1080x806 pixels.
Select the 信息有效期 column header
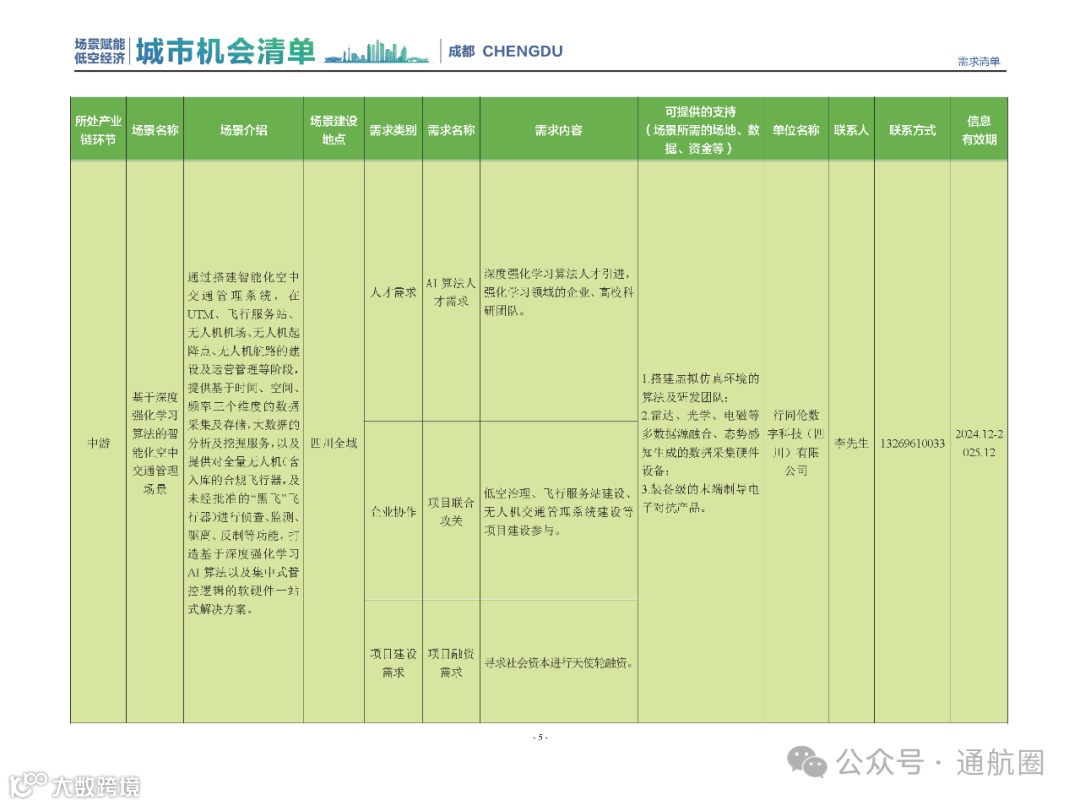(x=979, y=130)
